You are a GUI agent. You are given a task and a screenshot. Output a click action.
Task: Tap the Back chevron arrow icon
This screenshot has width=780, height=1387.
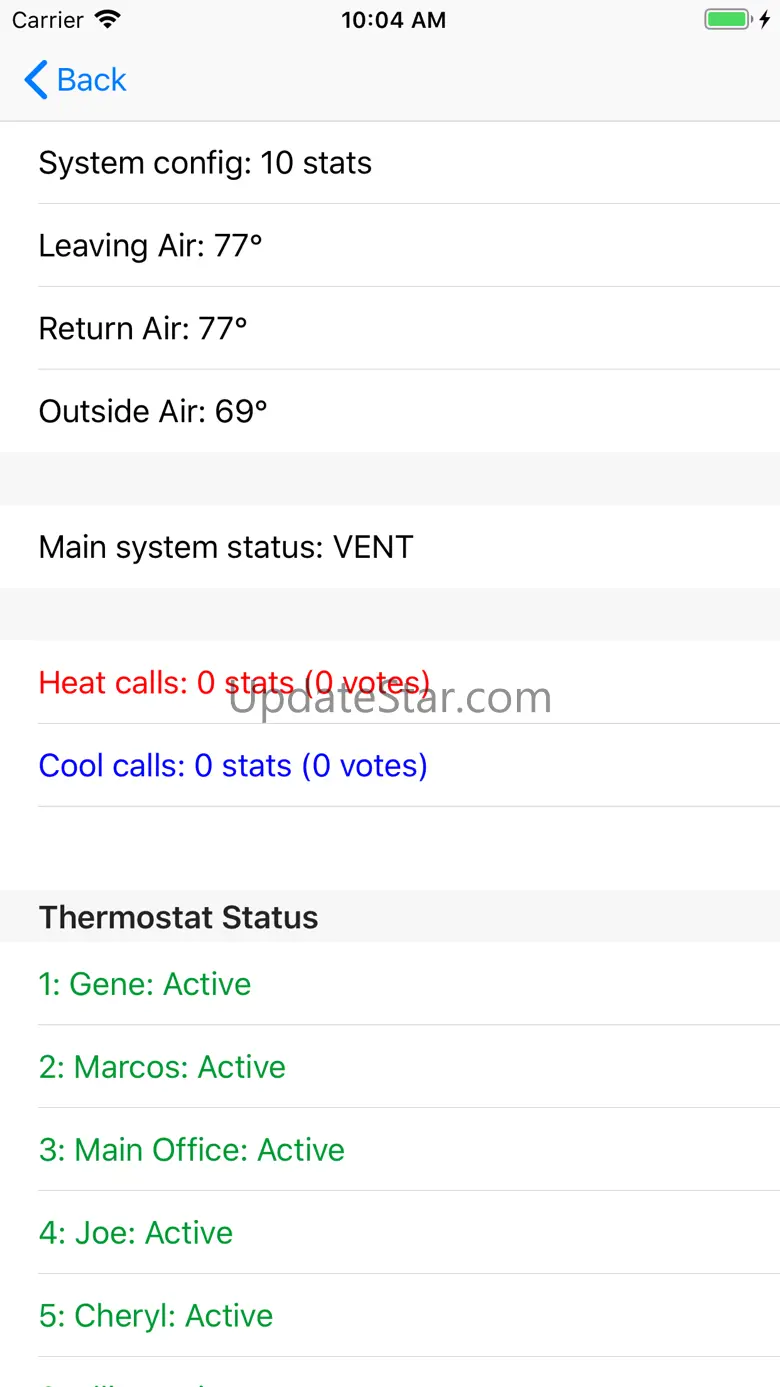click(x=35, y=80)
